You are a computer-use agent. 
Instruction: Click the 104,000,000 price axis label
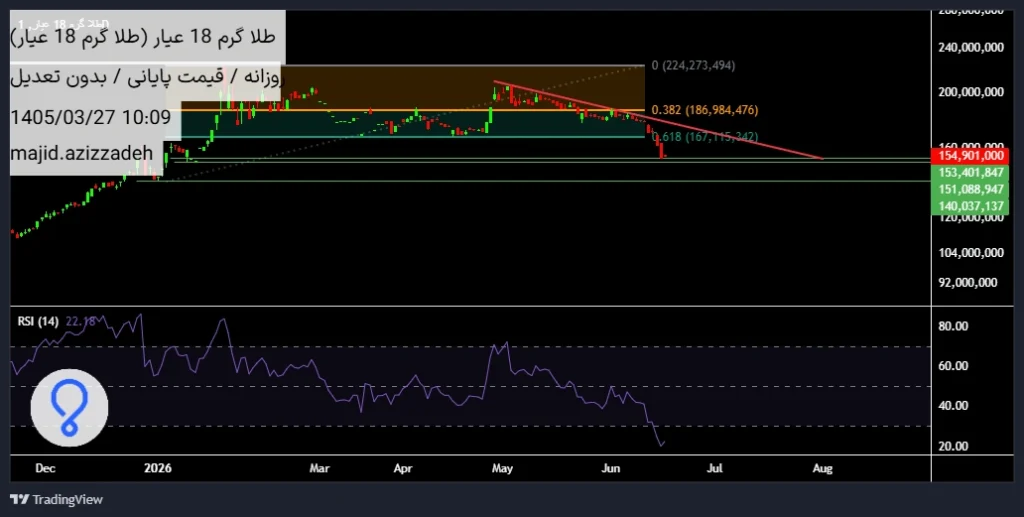[971, 253]
